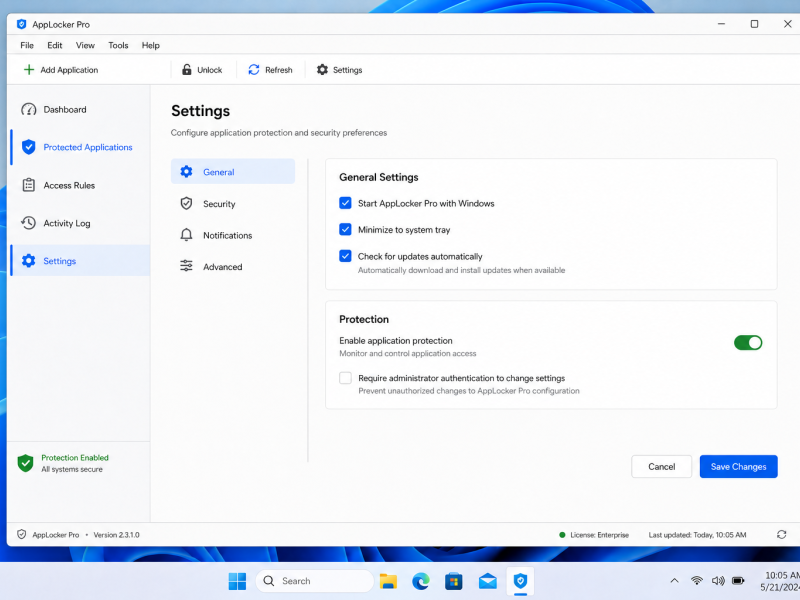Click the status bar AppLocker shield icon

(x=21, y=534)
